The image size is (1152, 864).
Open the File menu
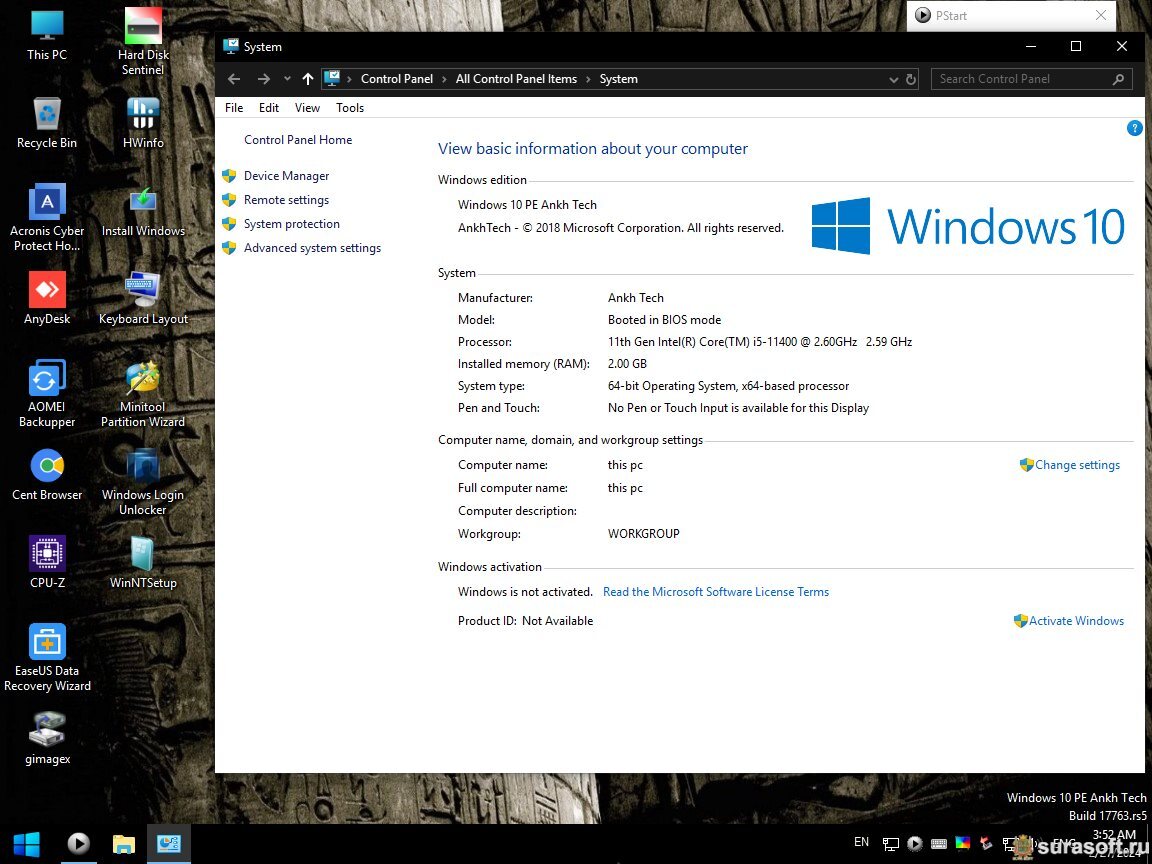tap(234, 107)
